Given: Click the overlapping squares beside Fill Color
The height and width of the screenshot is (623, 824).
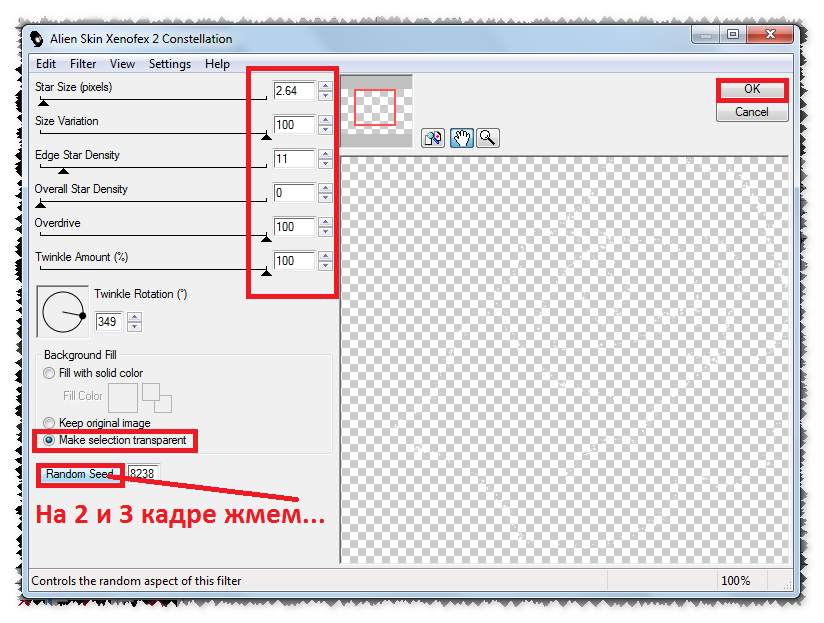Looking at the screenshot, I should coord(157,398).
